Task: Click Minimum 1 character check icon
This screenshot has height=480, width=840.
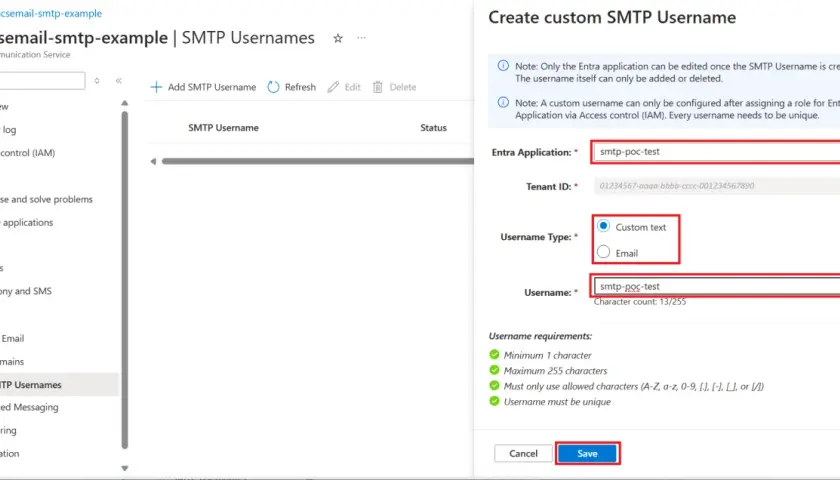Action: 494,355
